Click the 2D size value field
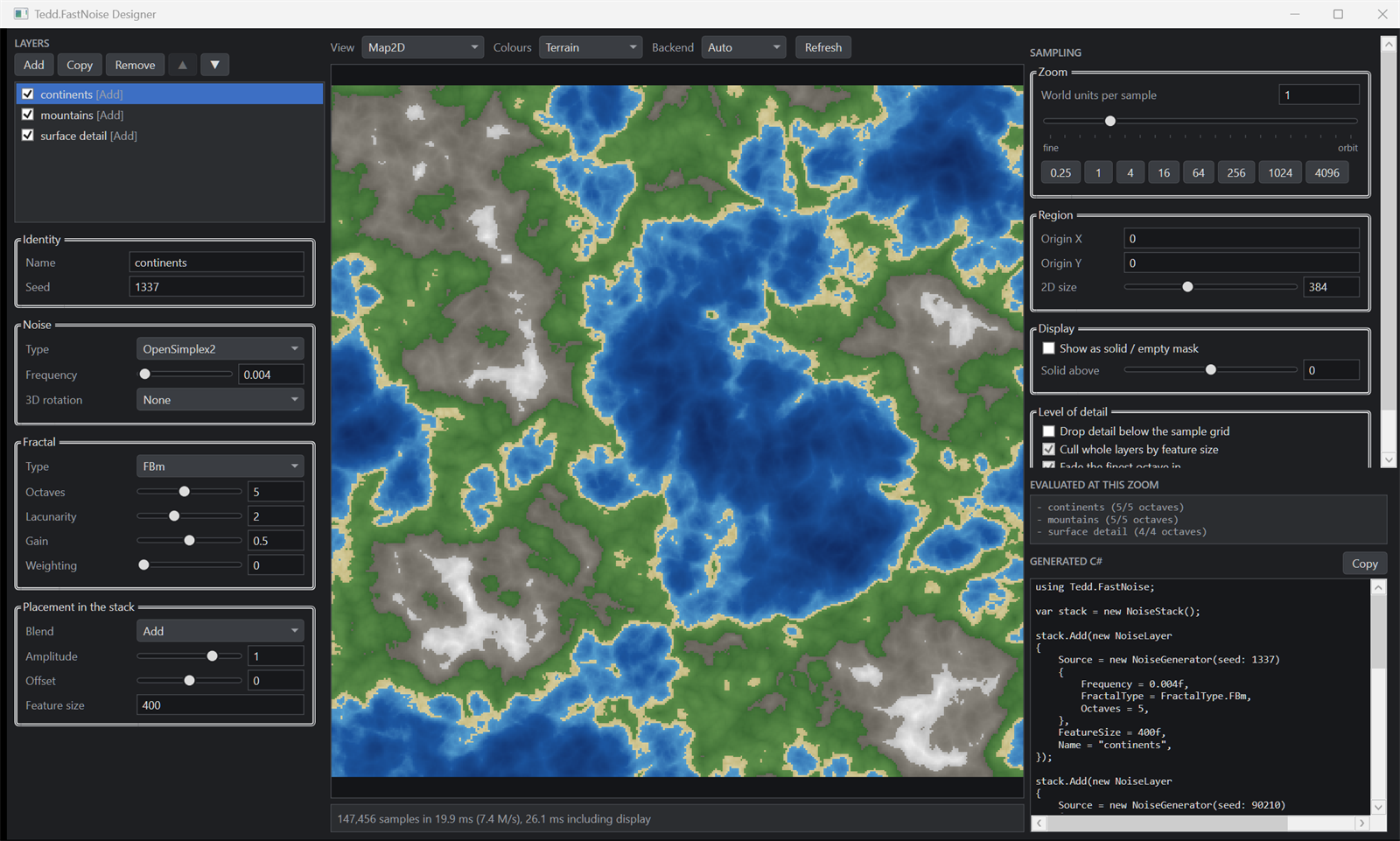Screen dimensions: 1400x841 tap(1332, 287)
